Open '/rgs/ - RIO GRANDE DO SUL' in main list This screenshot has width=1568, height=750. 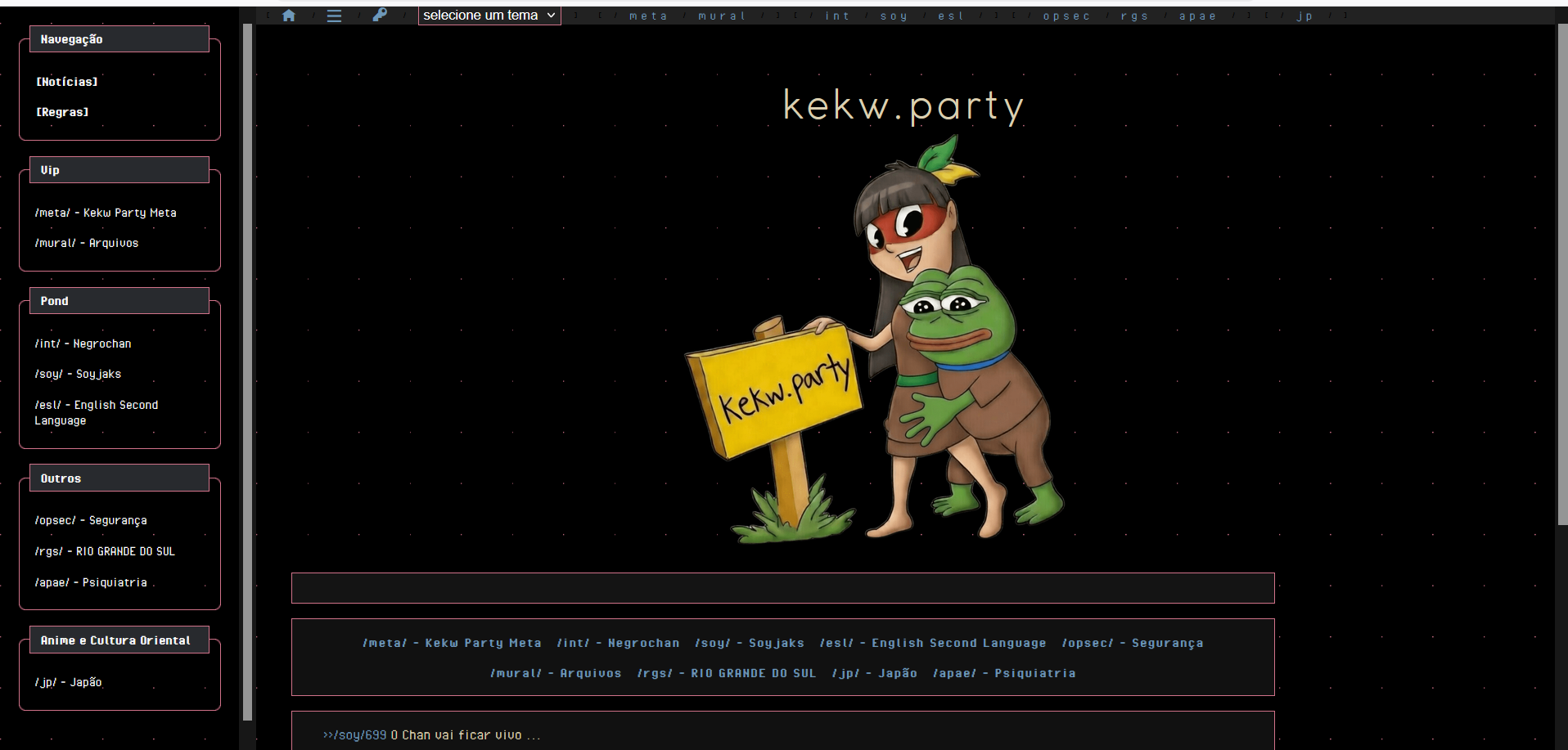coord(727,673)
